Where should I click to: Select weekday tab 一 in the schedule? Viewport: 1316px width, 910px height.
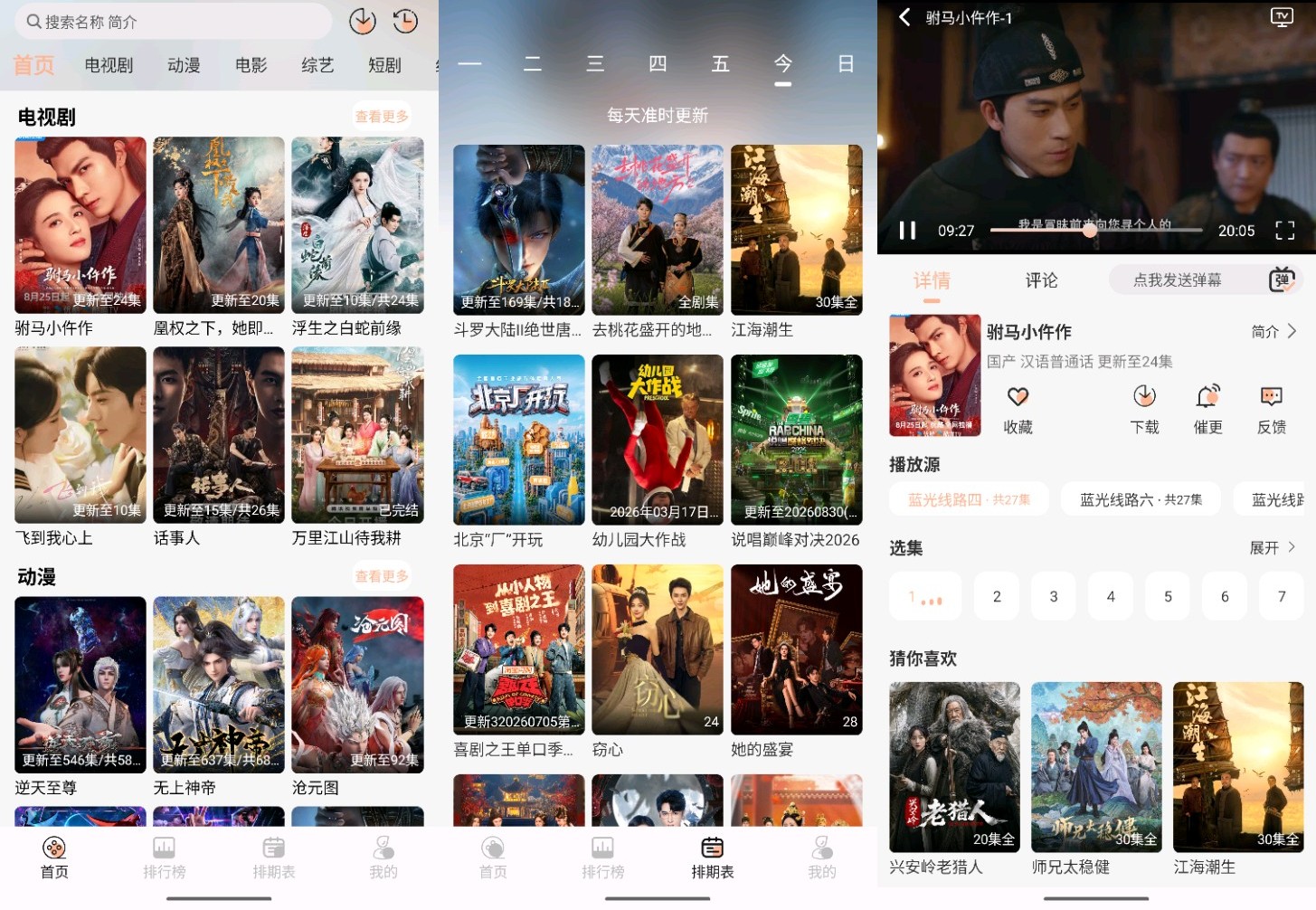tap(470, 63)
